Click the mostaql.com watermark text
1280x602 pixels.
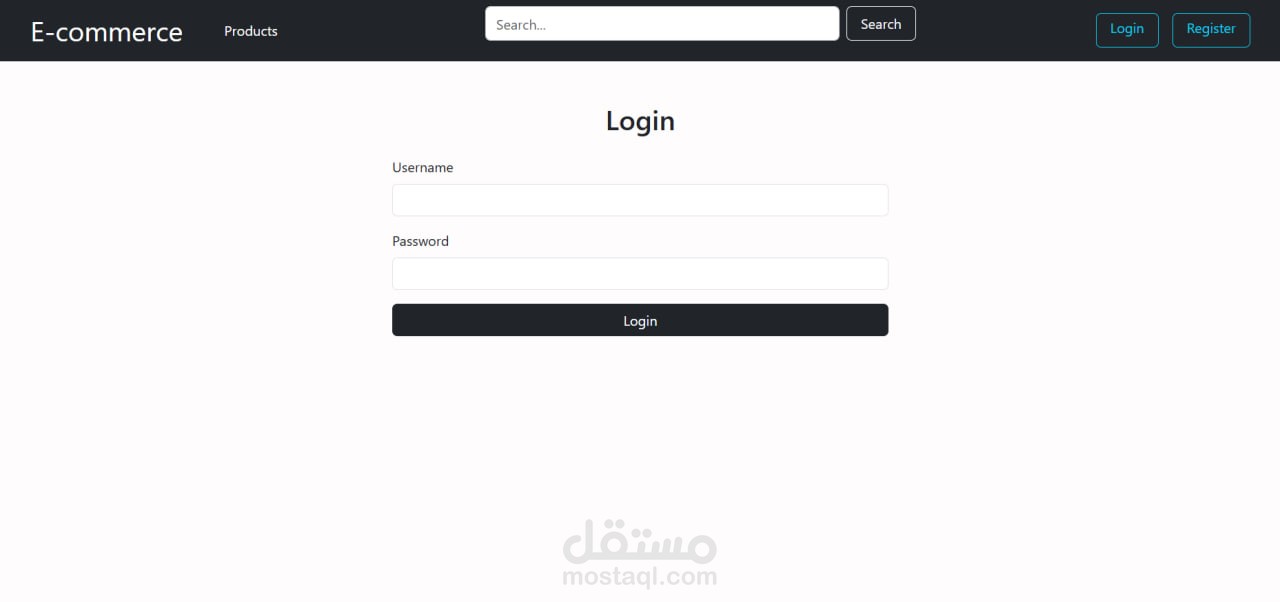[x=640, y=577]
